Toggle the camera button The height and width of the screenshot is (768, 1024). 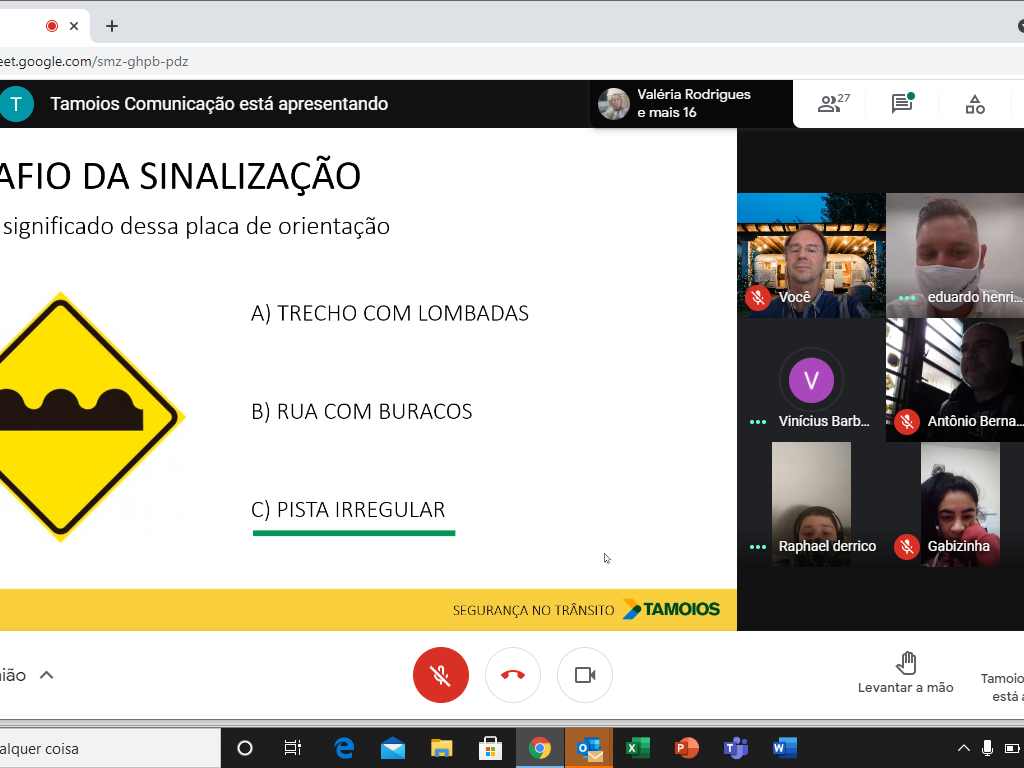[x=585, y=675]
